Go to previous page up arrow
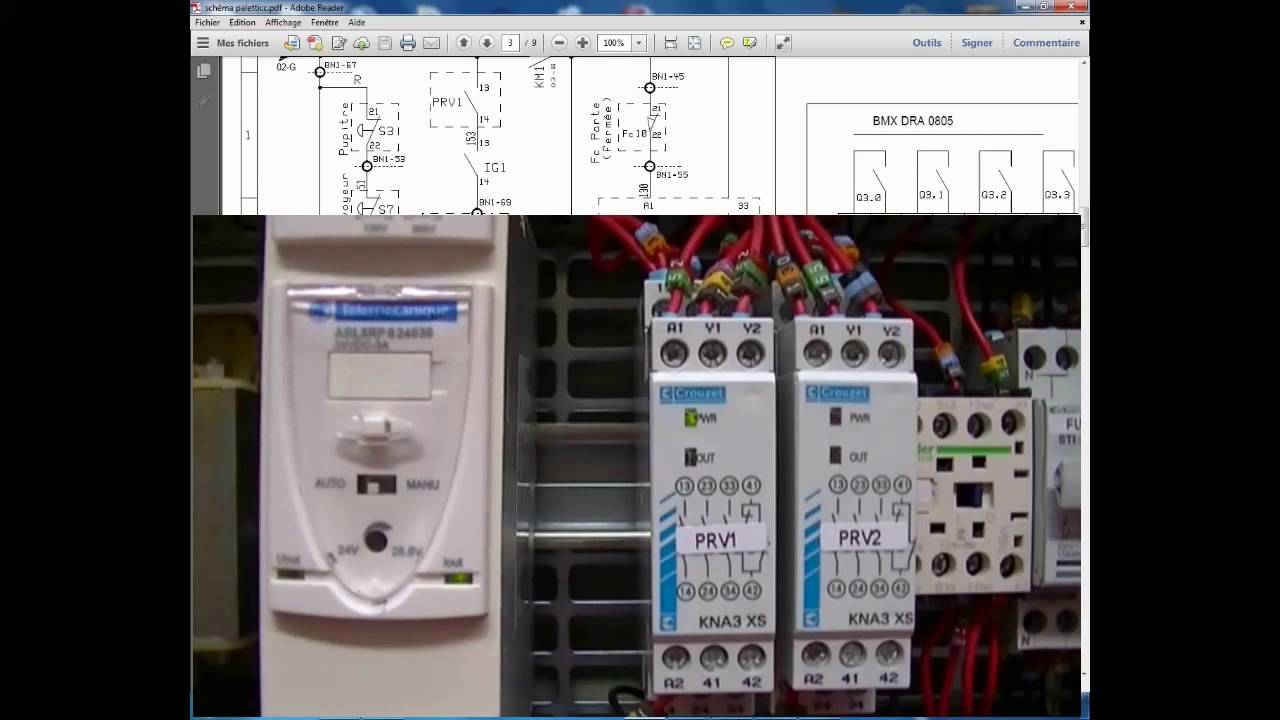 pos(463,43)
